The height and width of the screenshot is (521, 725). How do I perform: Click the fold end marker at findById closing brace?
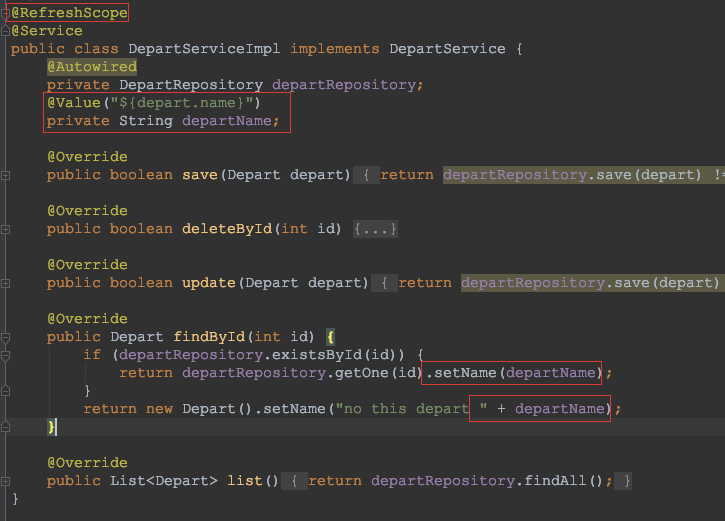tap(6, 427)
